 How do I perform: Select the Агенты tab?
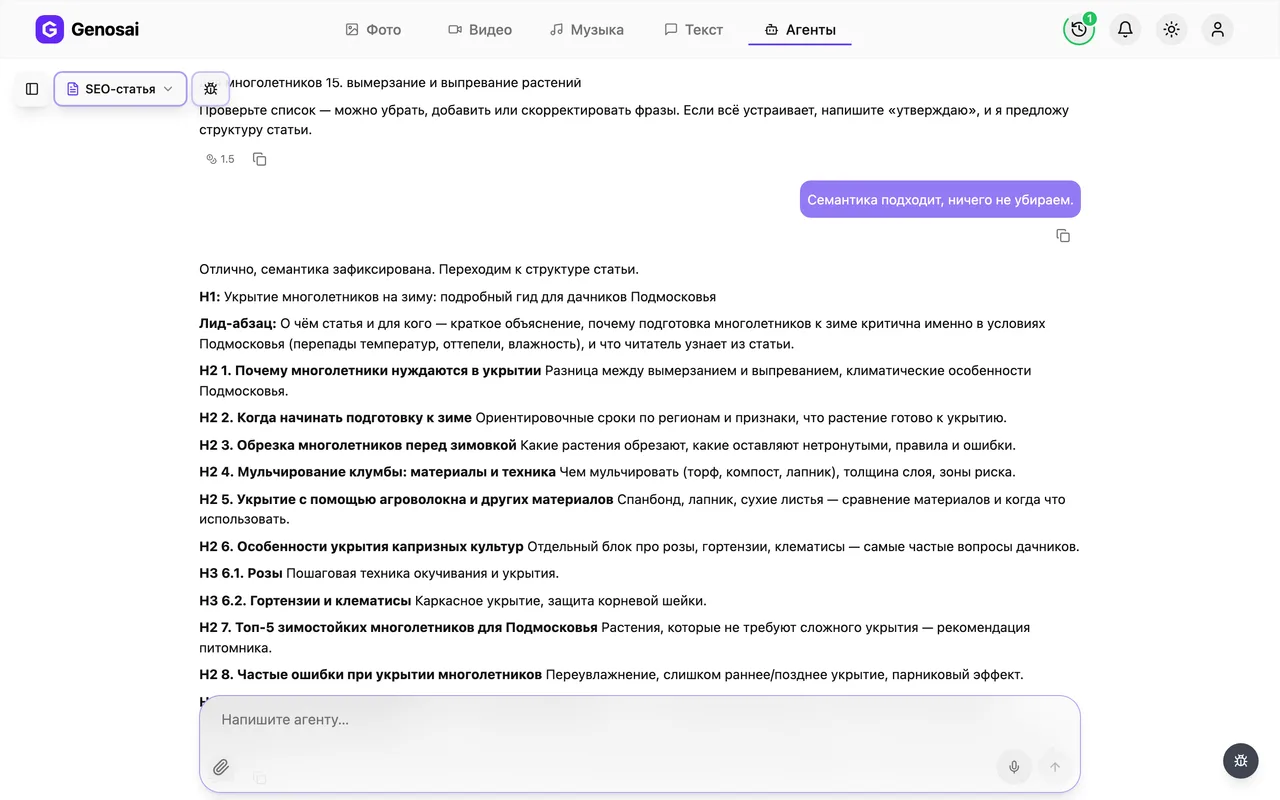tap(800, 30)
